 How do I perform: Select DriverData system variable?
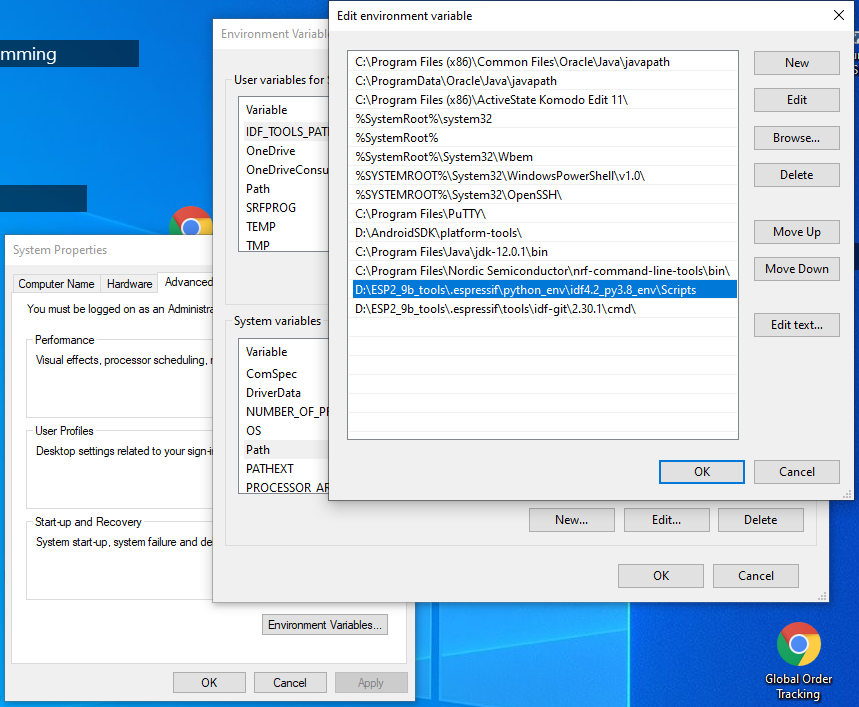[285, 393]
